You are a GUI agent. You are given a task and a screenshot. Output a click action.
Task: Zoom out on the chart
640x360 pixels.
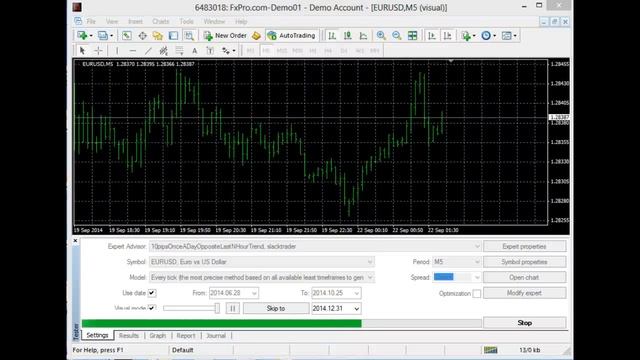pos(396,36)
